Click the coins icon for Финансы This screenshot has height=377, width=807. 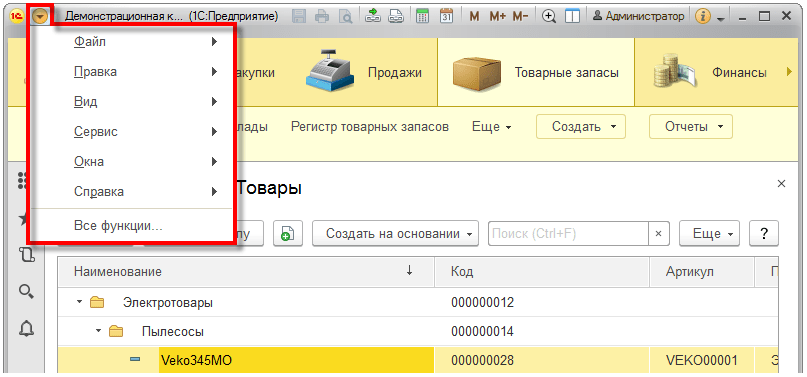point(675,71)
